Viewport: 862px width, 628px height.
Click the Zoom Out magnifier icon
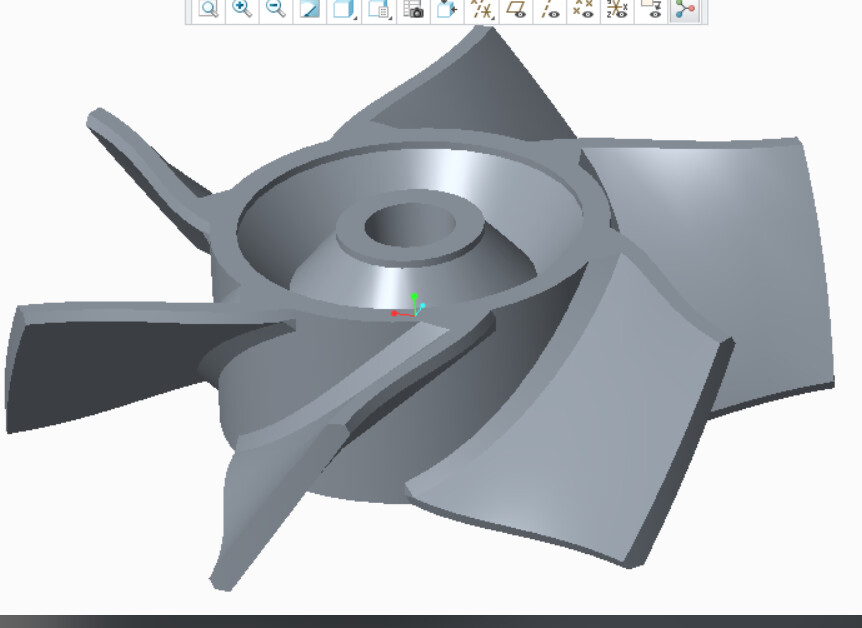[276, 9]
